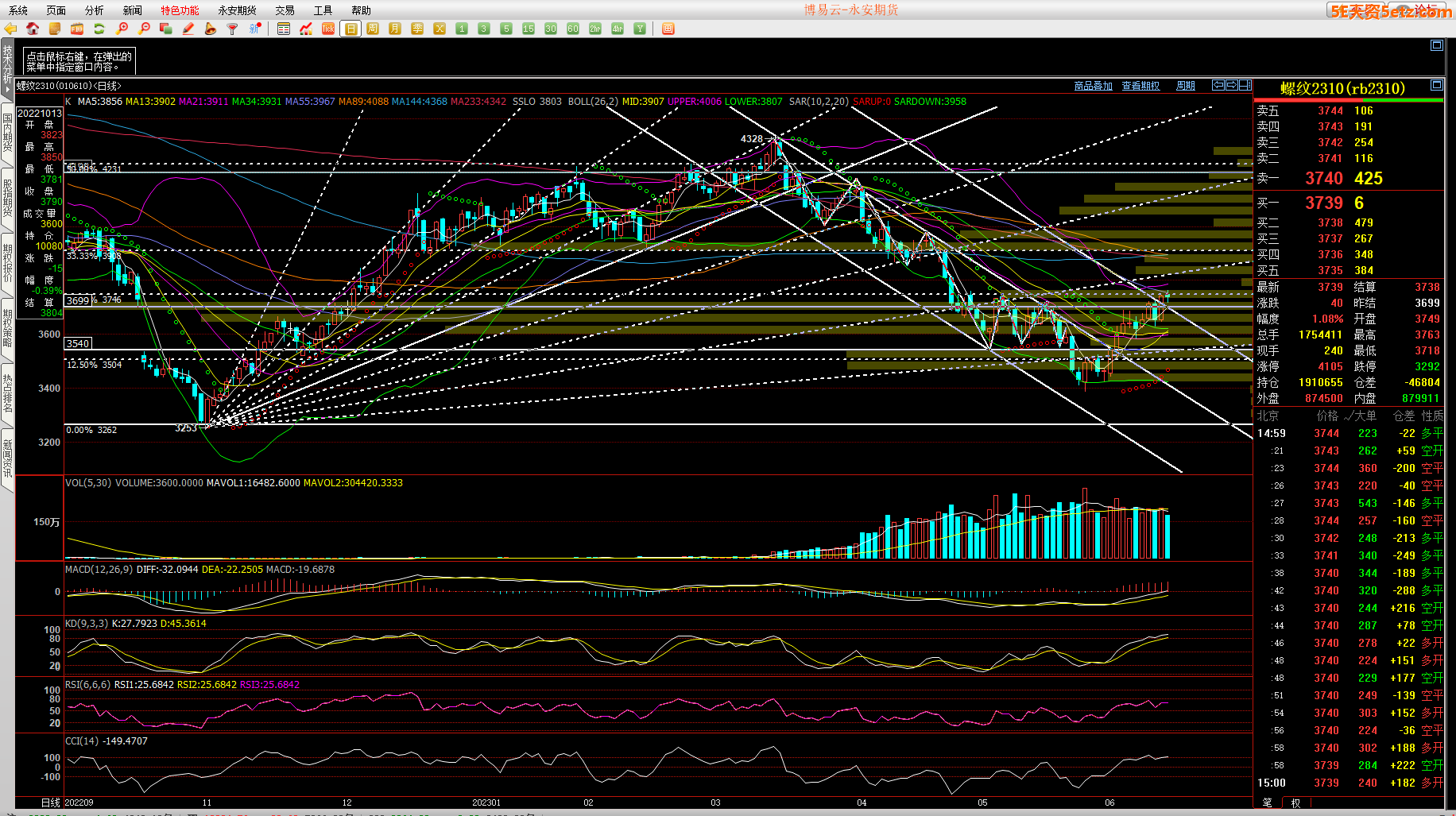This screenshot has width=1456, height=816.
Task: Open the 特色功能 menu
Action: click(x=180, y=10)
